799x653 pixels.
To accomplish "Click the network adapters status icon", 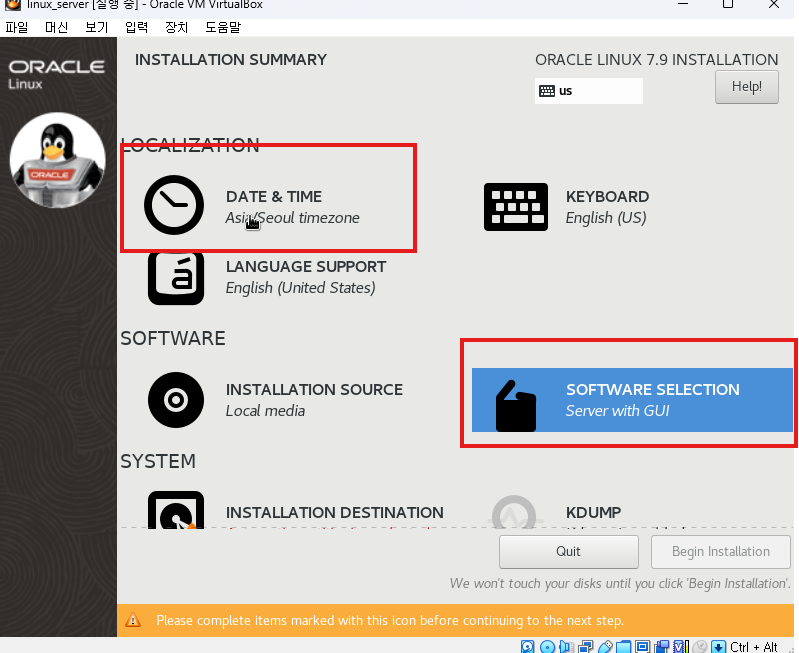I will (x=585, y=646).
